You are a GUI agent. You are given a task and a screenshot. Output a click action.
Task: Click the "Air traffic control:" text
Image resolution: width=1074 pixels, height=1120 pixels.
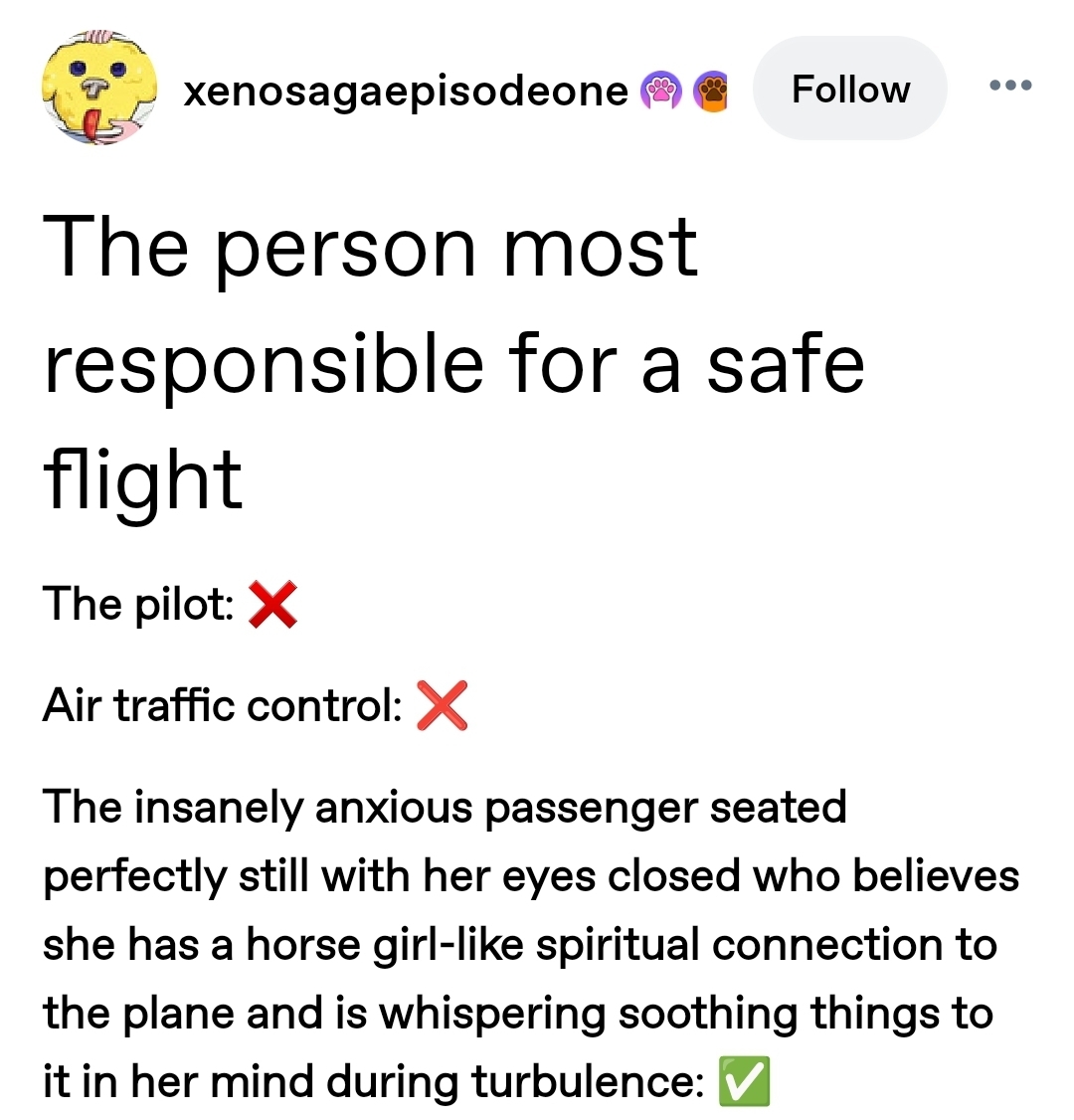tap(222, 706)
